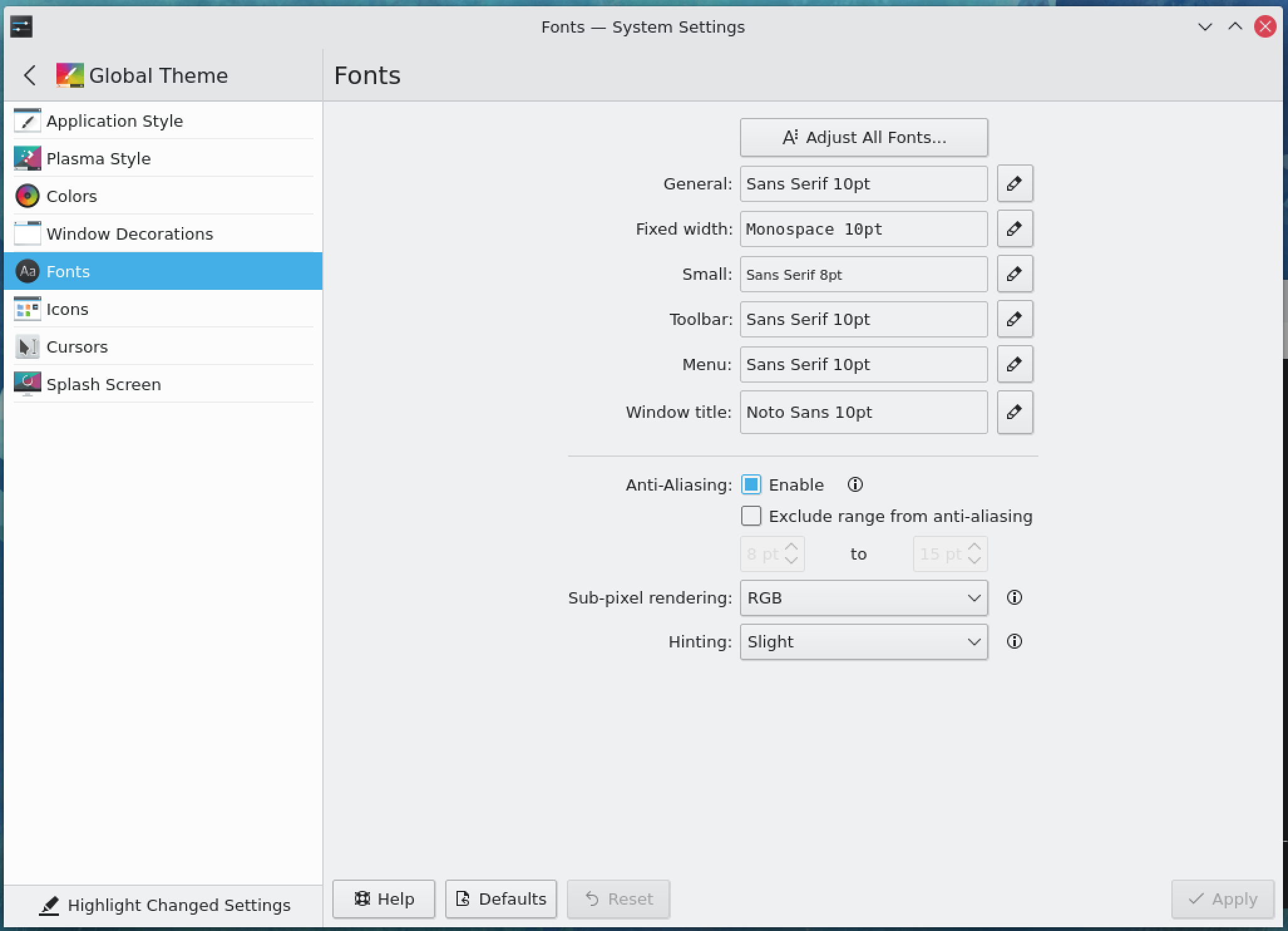
Task: Click the Global Theme header title
Action: (x=159, y=75)
